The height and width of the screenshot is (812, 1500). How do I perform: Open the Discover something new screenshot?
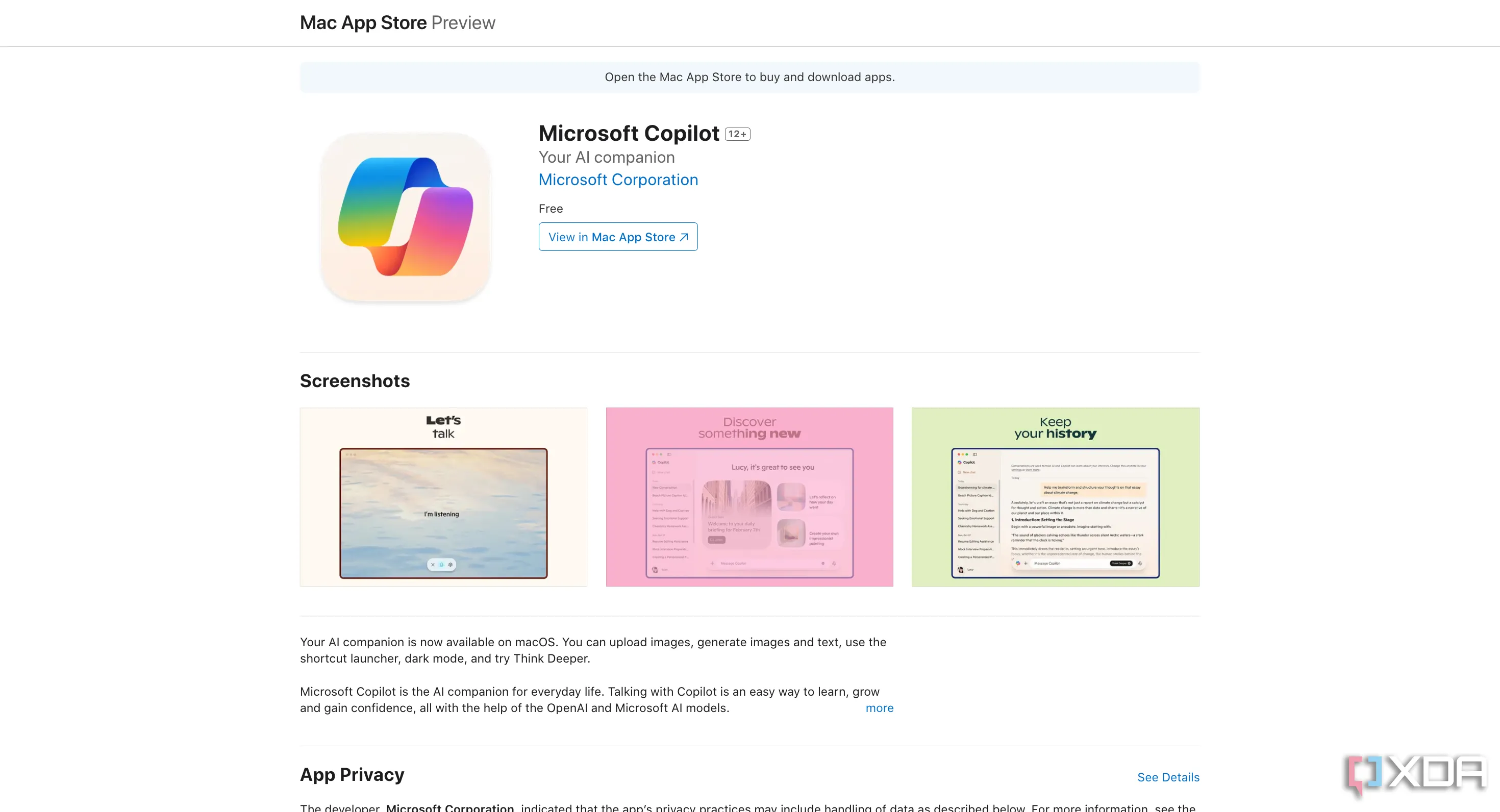pyautogui.click(x=749, y=497)
